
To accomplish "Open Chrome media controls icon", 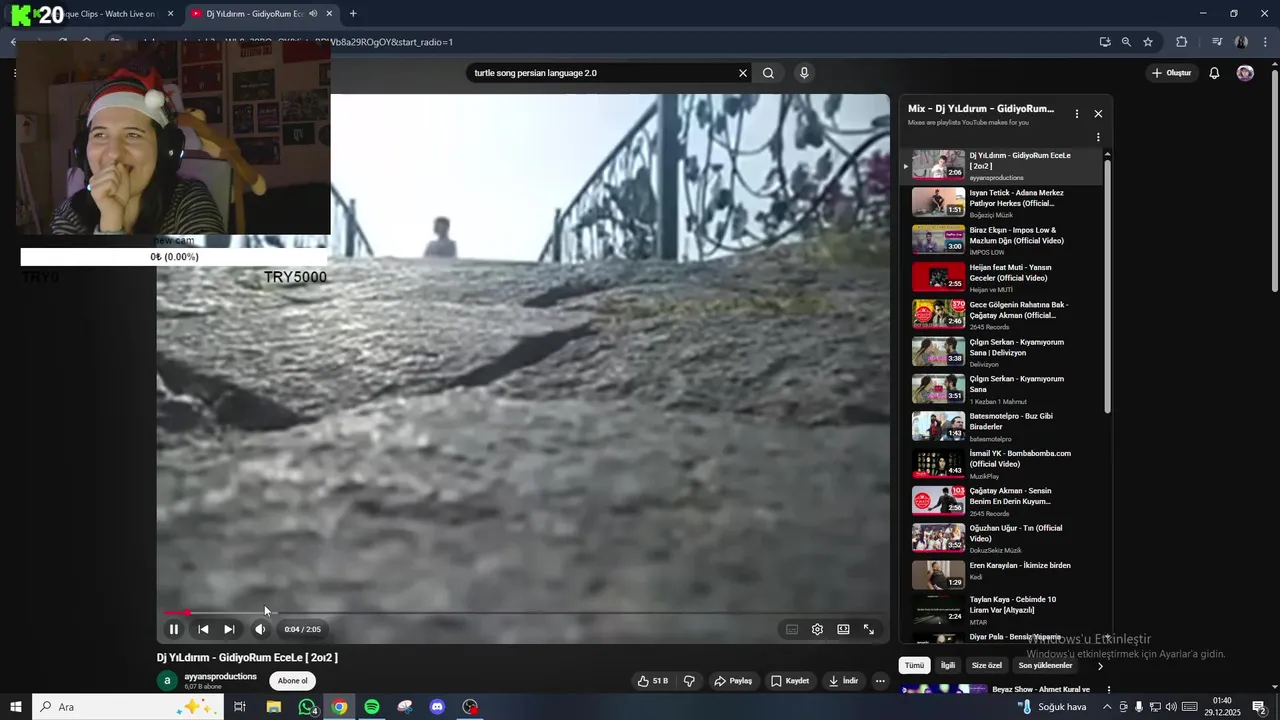I will [1217, 42].
